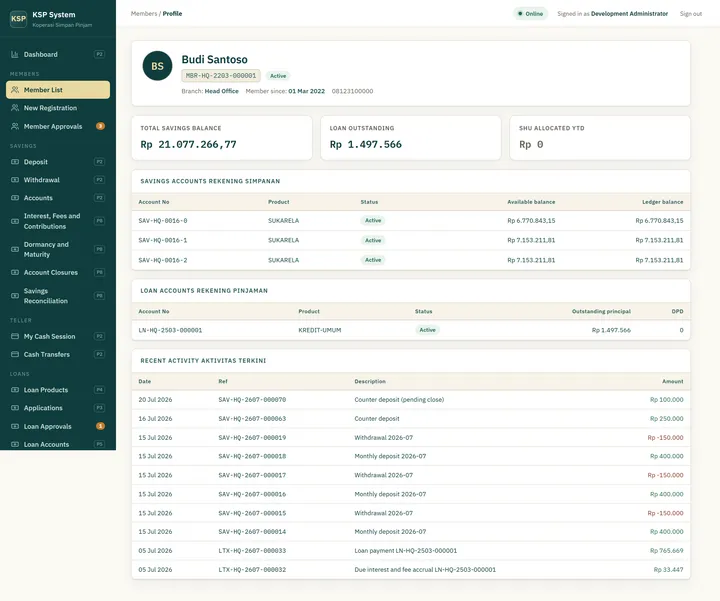Click the Member Approvals orange count badge
The height and width of the screenshot is (601, 720).
[100, 126]
